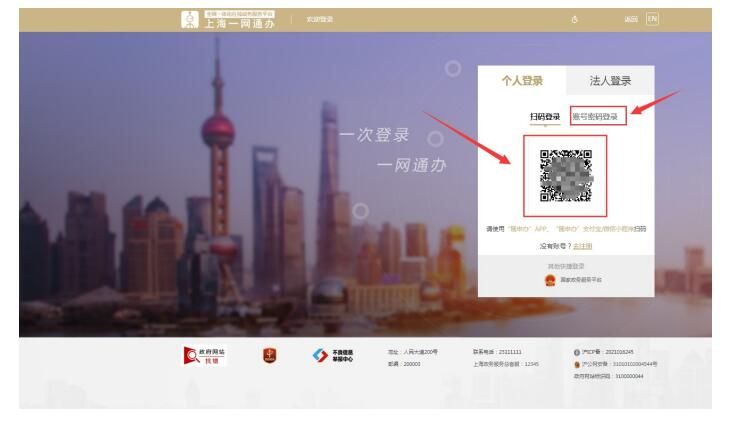
Task: Click the 联系电话 text in footer
Action: tap(496, 352)
